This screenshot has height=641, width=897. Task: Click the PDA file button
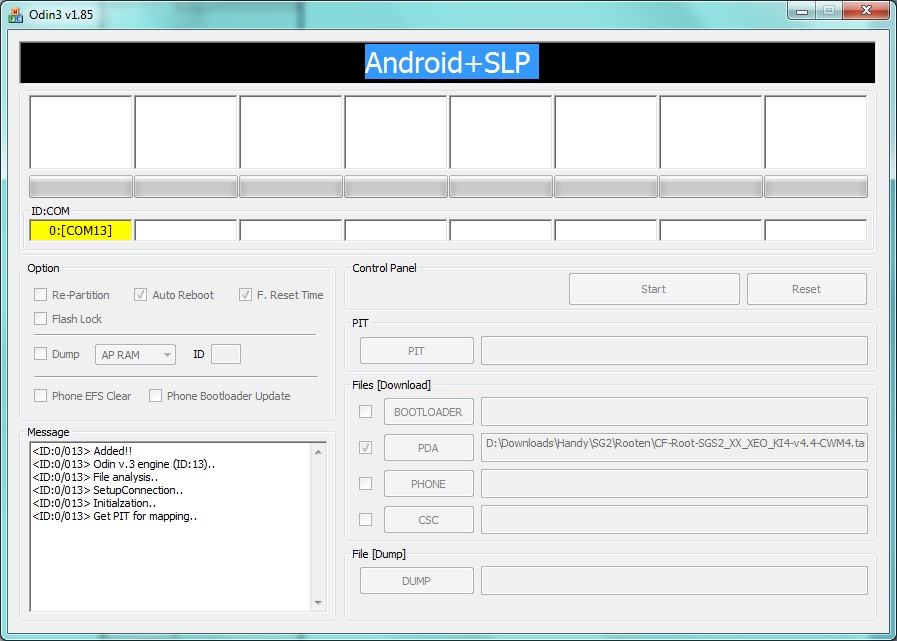pyautogui.click(x=428, y=448)
